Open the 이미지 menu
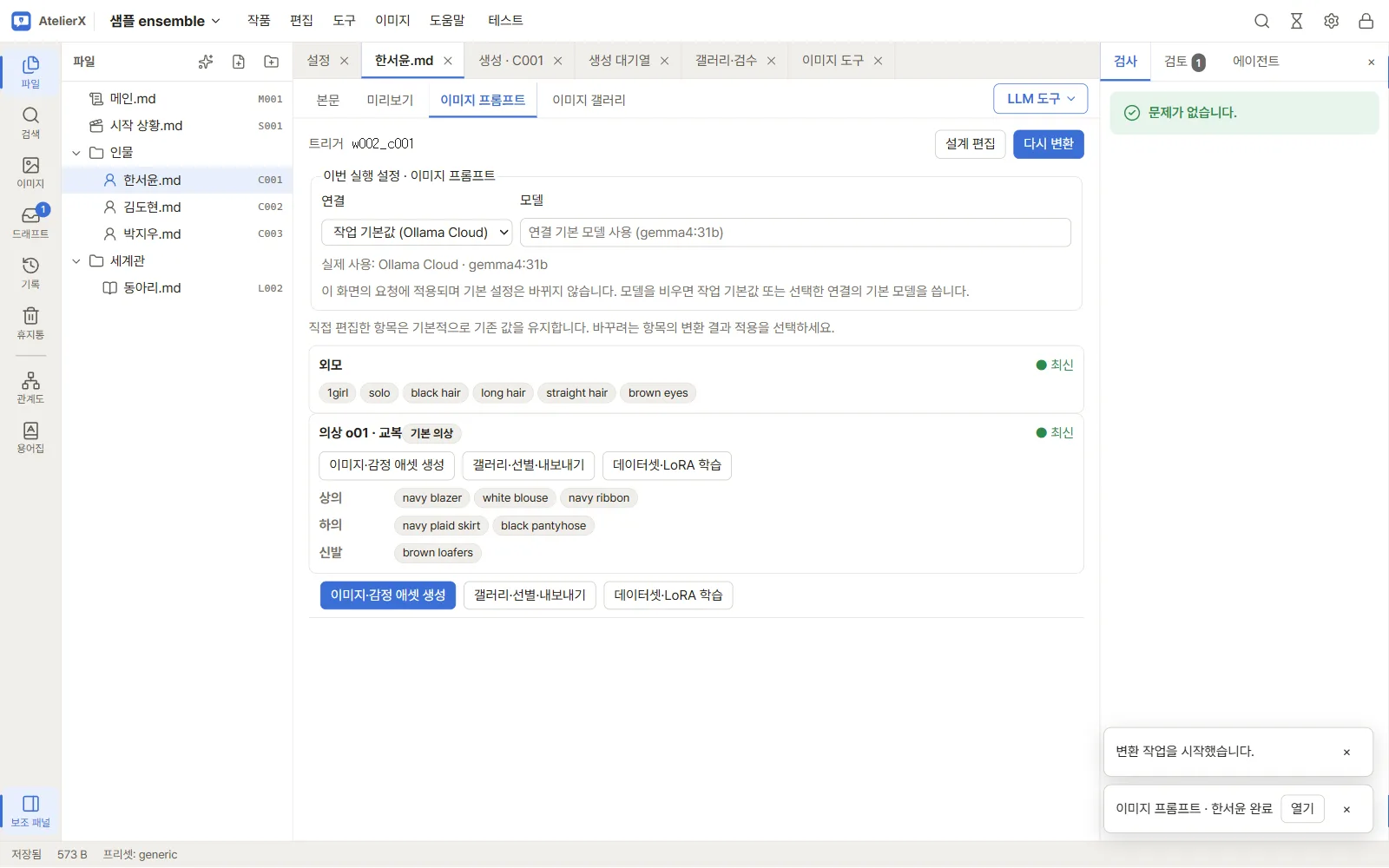The image size is (1389, 868). click(x=392, y=21)
